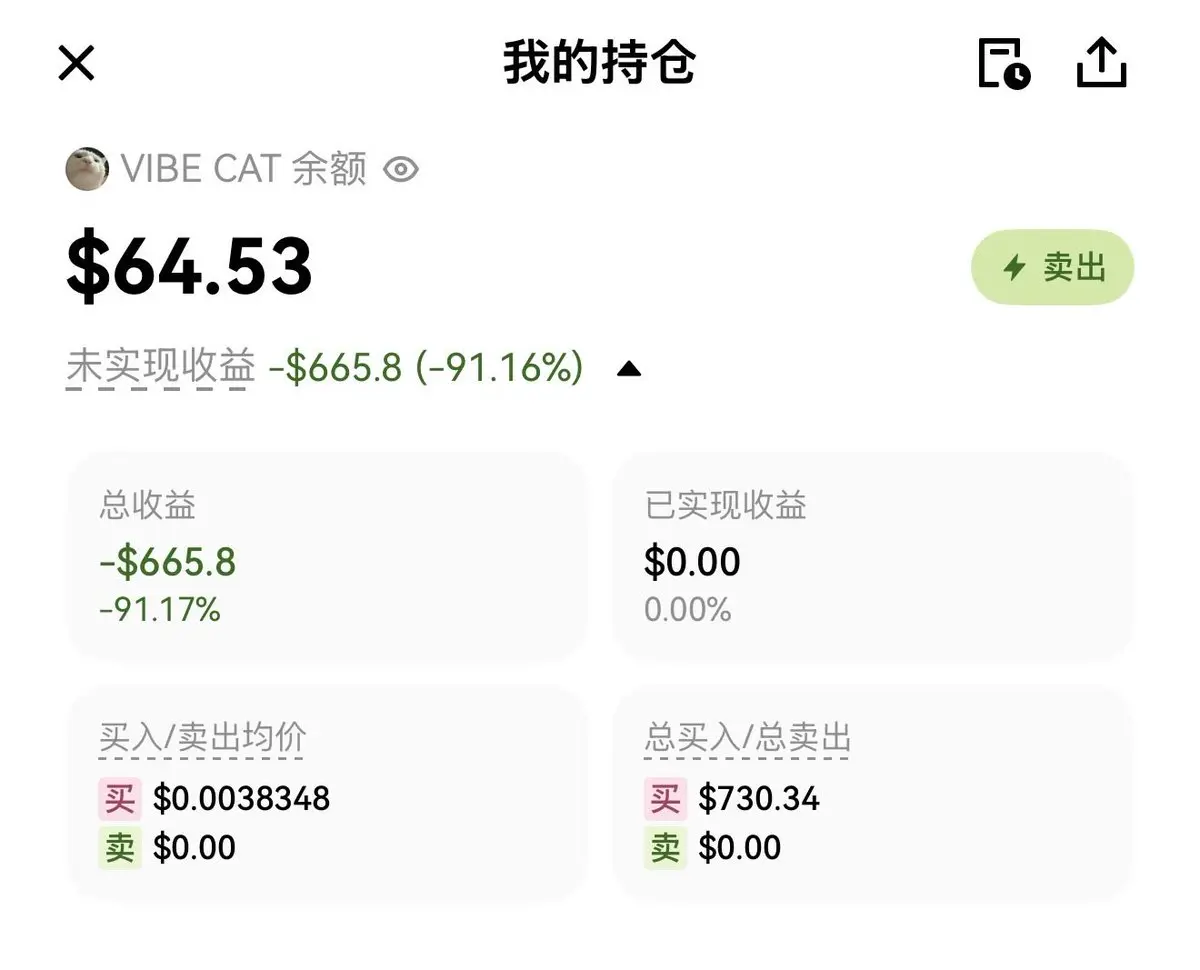The image size is (1200, 970).
Task: Collapse details with the black triangle arrow
Action: pyautogui.click(x=628, y=369)
